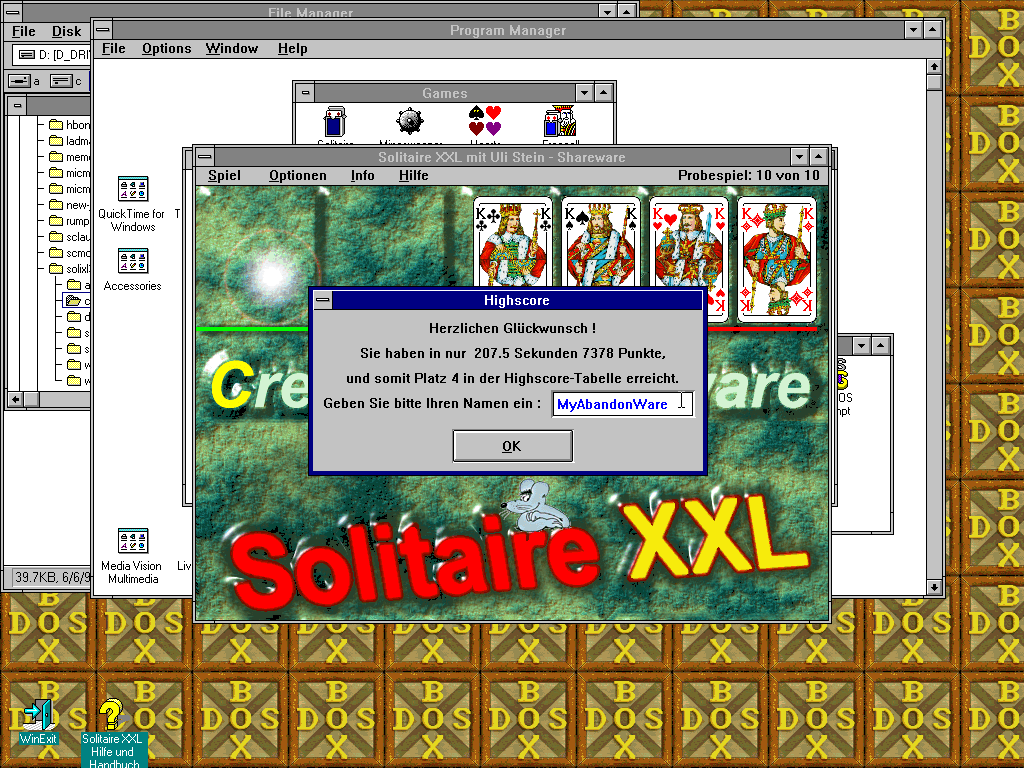
Task: Click the name input field in Highscore
Action: click(x=622, y=404)
